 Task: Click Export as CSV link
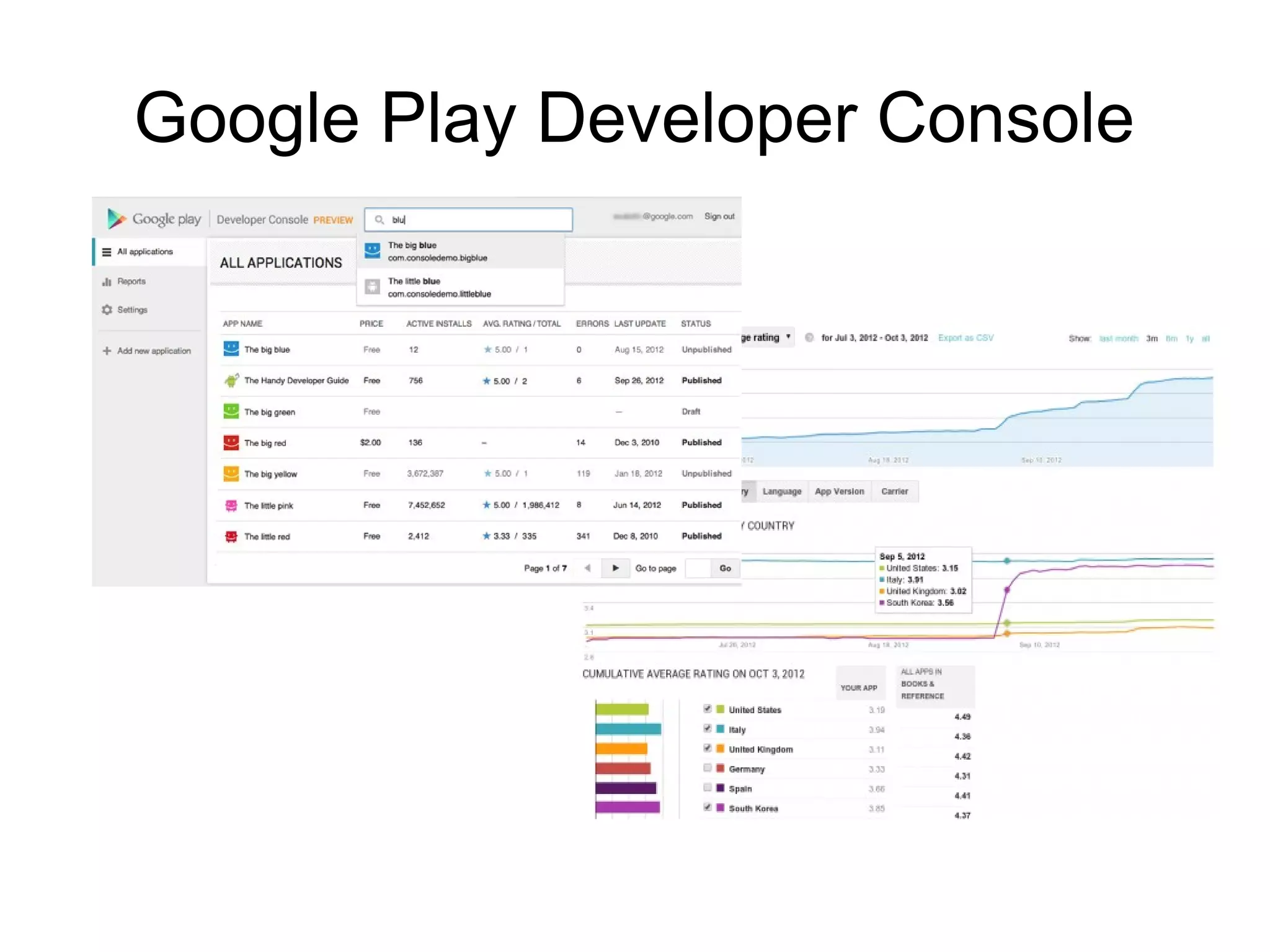[x=966, y=338]
